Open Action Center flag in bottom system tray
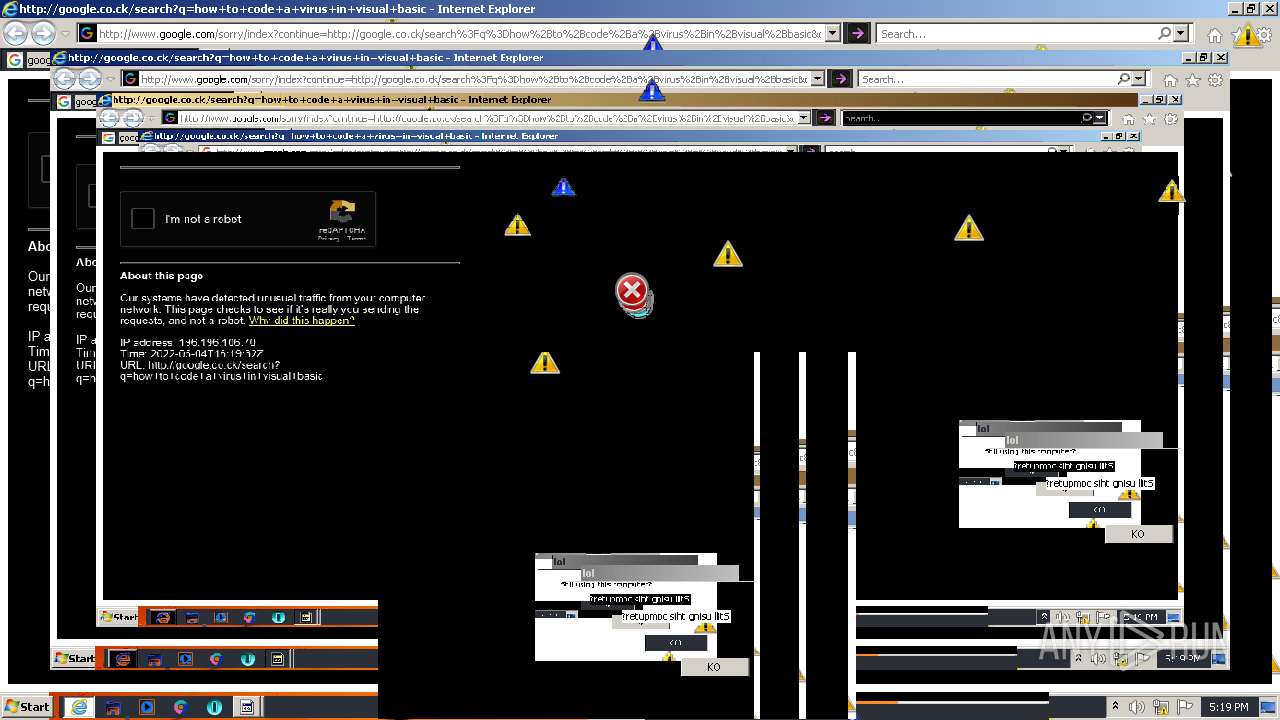Screen dimensions: 1280x720 pos(1185,707)
